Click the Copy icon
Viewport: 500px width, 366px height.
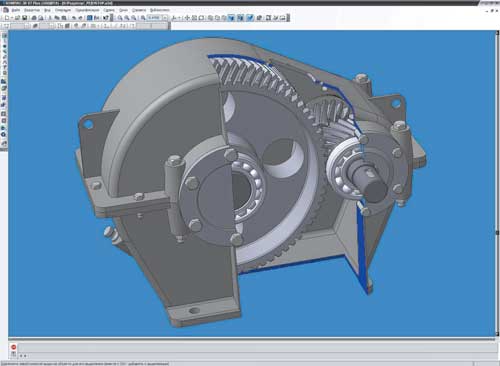[x=57, y=18]
